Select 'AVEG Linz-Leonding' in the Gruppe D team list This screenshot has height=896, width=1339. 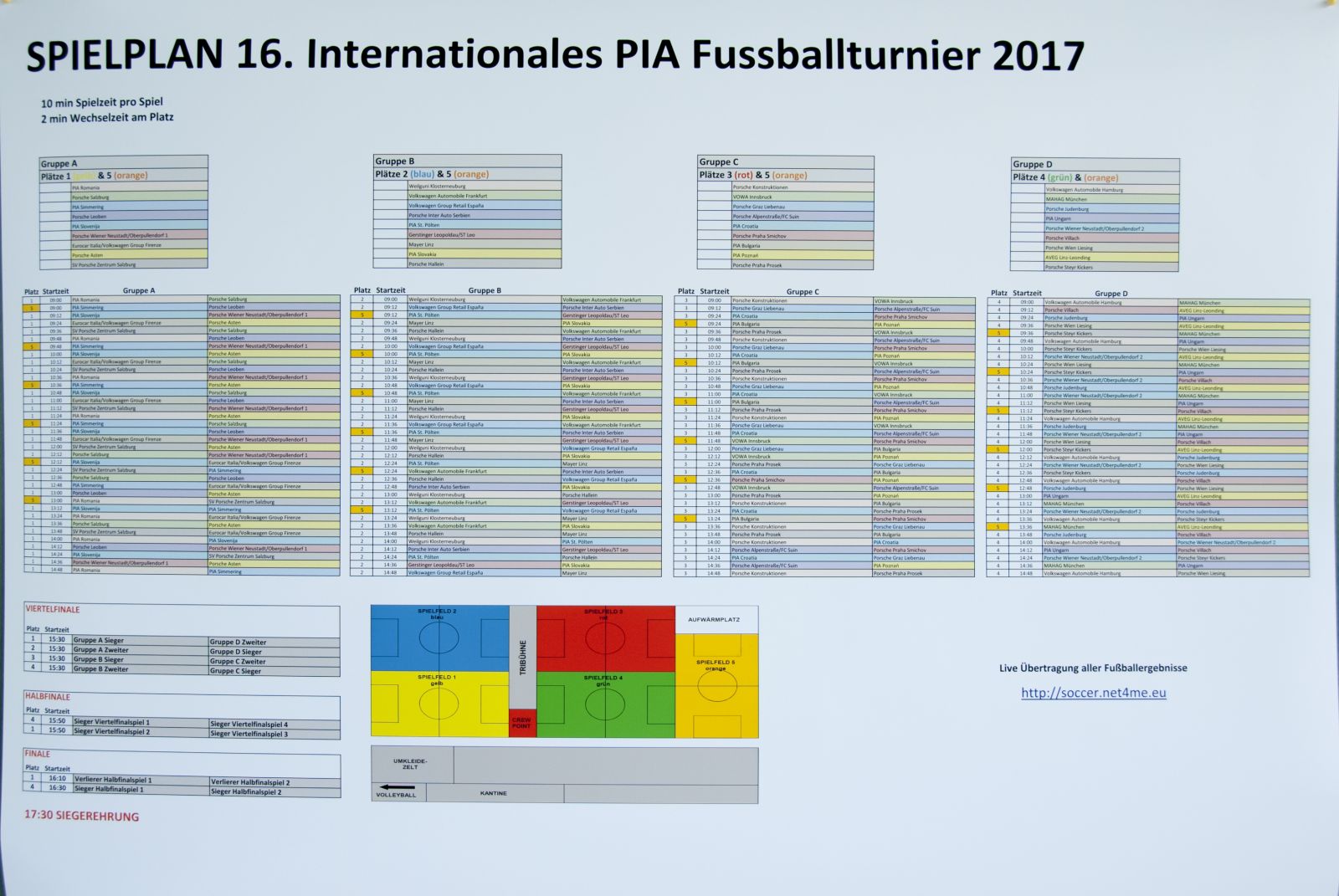(1111, 258)
